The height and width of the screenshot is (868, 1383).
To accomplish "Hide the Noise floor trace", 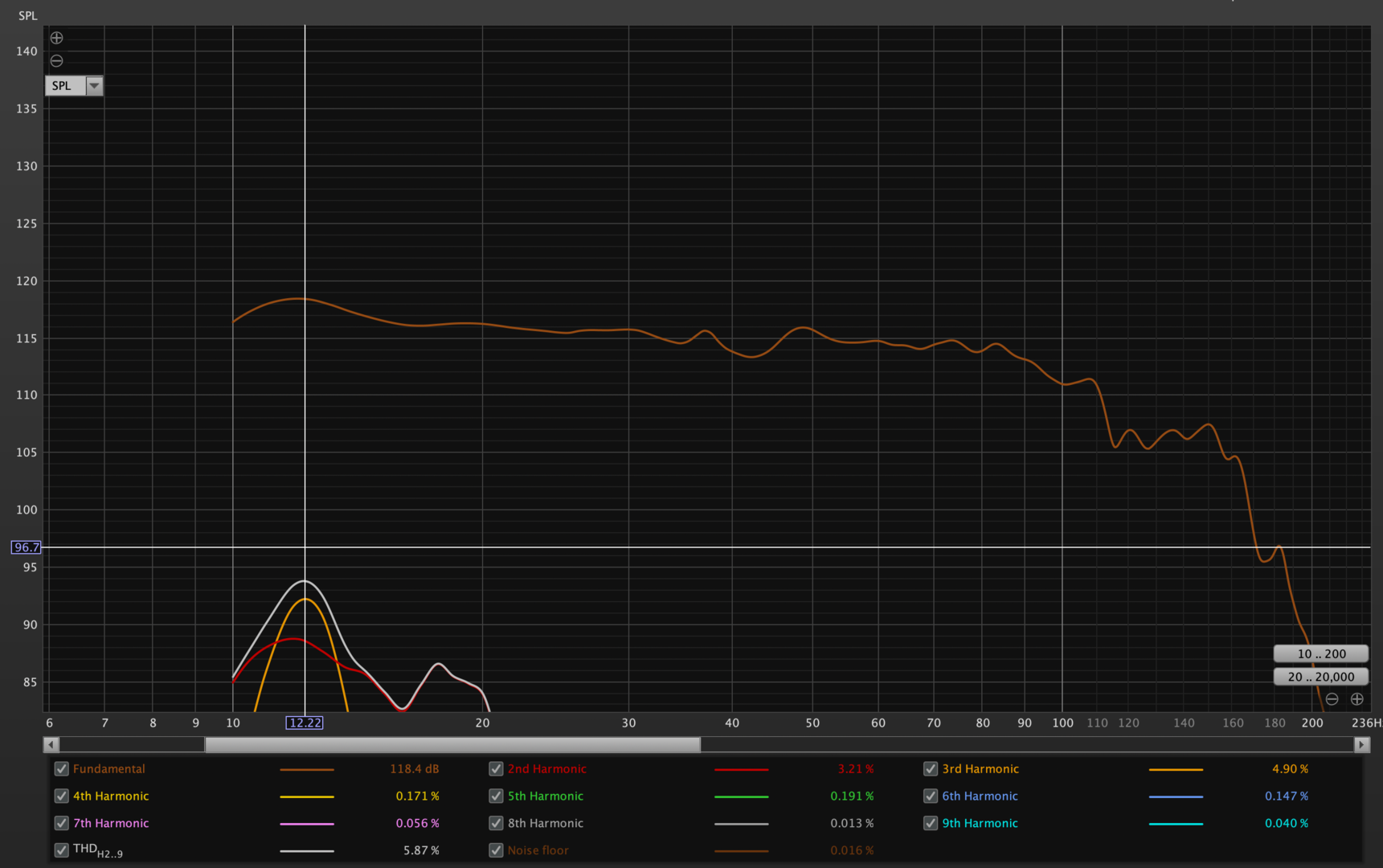I will point(496,850).
